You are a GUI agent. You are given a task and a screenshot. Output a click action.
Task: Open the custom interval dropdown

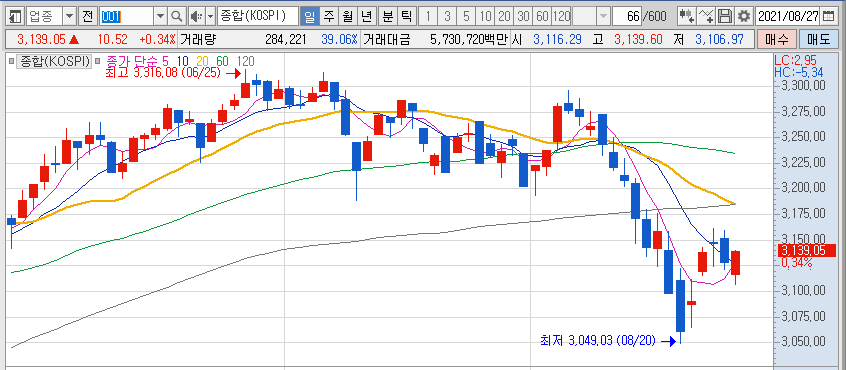click(x=603, y=16)
